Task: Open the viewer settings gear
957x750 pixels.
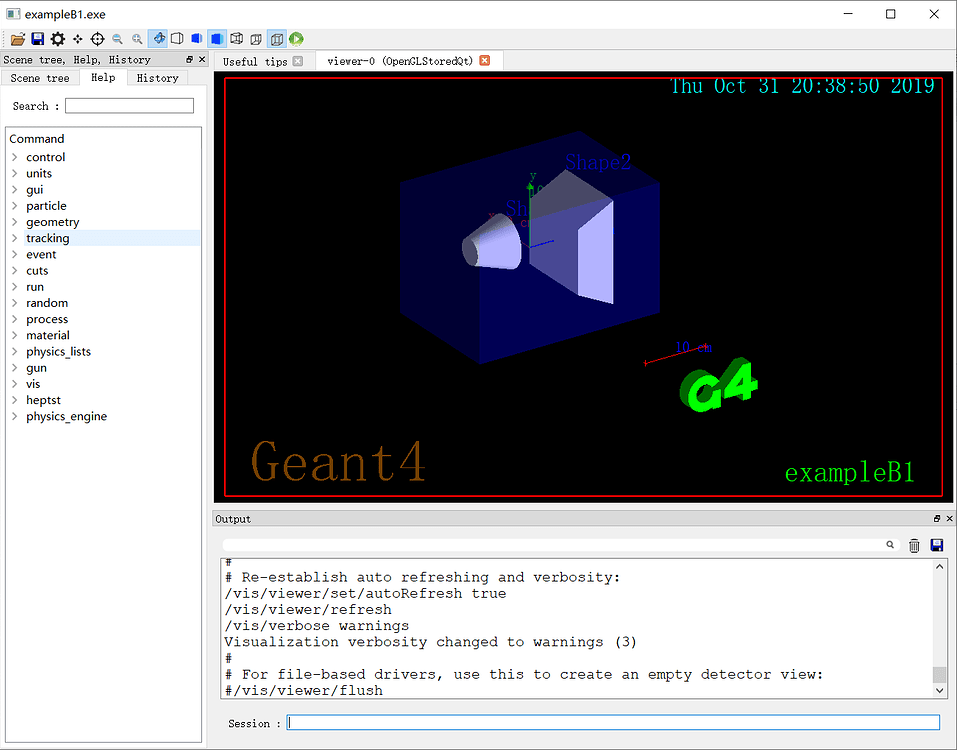Action: pyautogui.click(x=57, y=39)
